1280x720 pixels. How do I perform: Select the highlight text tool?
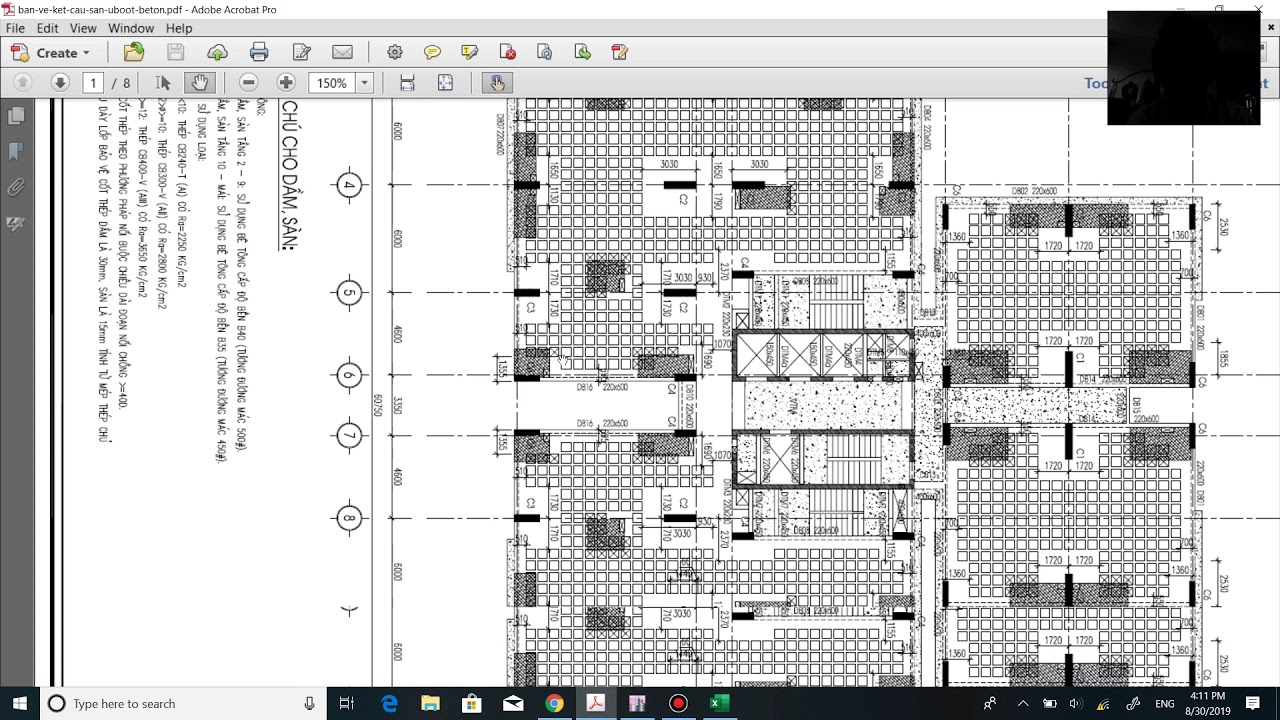click(470, 52)
